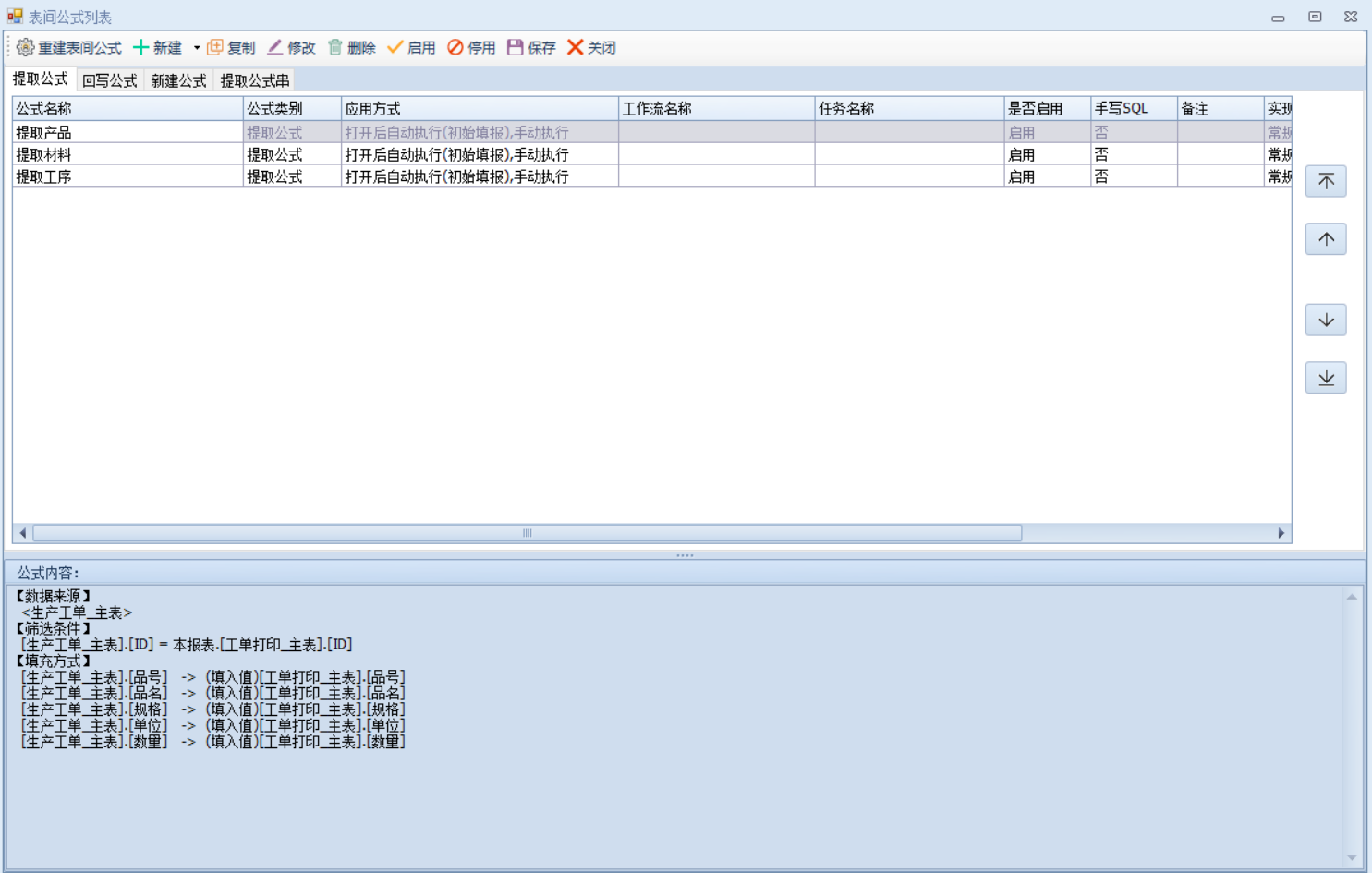Click the 保存 save disk icon
1372x873 pixels.
(x=516, y=47)
